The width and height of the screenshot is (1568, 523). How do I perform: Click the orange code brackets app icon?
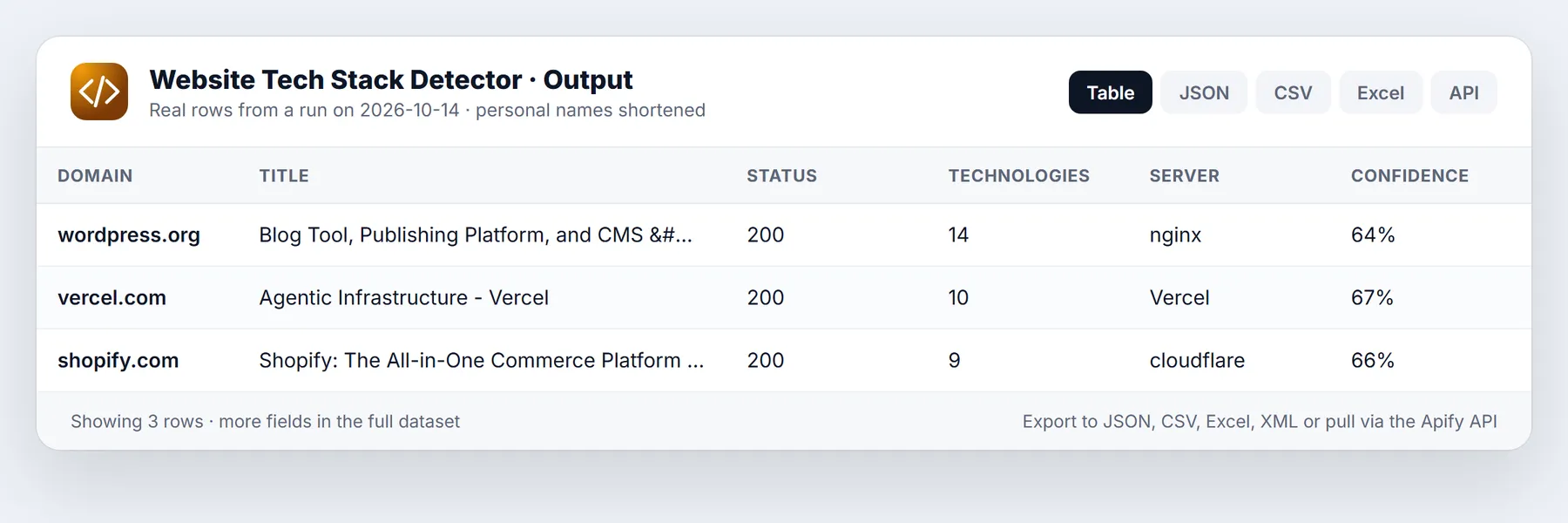pyautogui.click(x=99, y=92)
